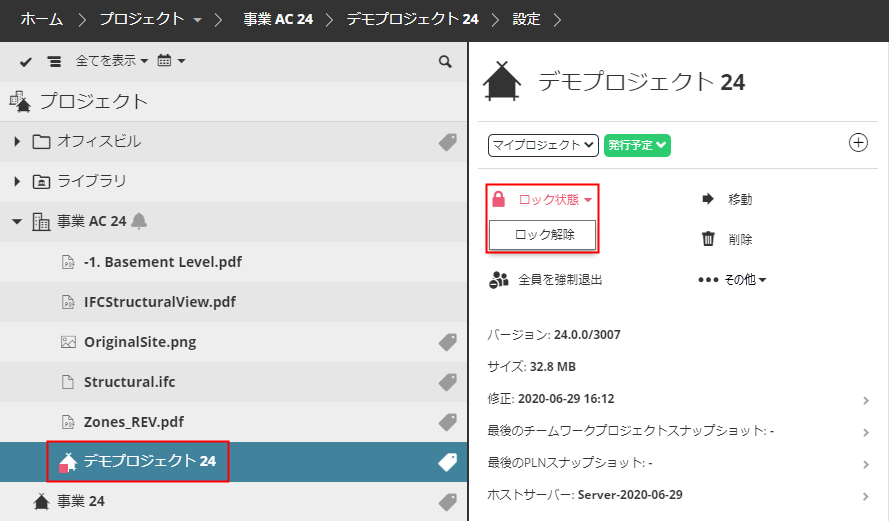
Task: Click the circled plus add icon
Action: click(x=858, y=143)
